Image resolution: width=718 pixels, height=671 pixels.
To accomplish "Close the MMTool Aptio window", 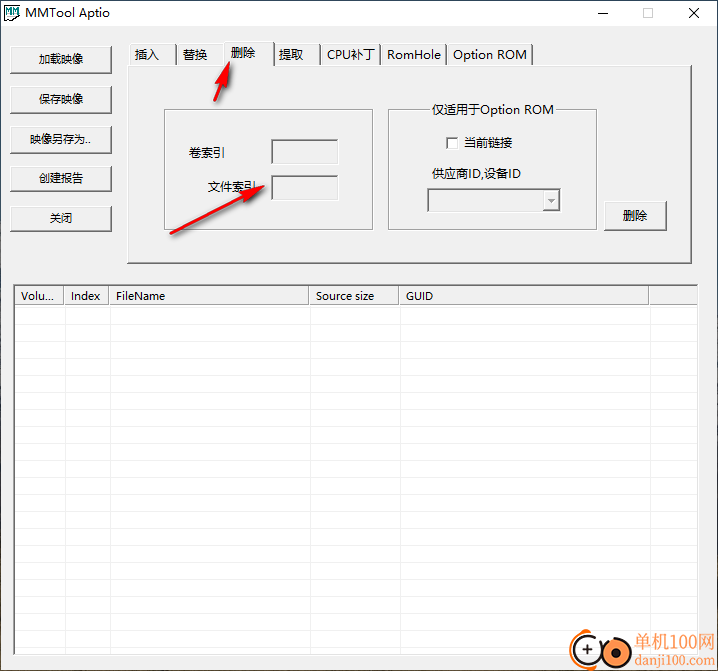I will pyautogui.click(x=694, y=13).
